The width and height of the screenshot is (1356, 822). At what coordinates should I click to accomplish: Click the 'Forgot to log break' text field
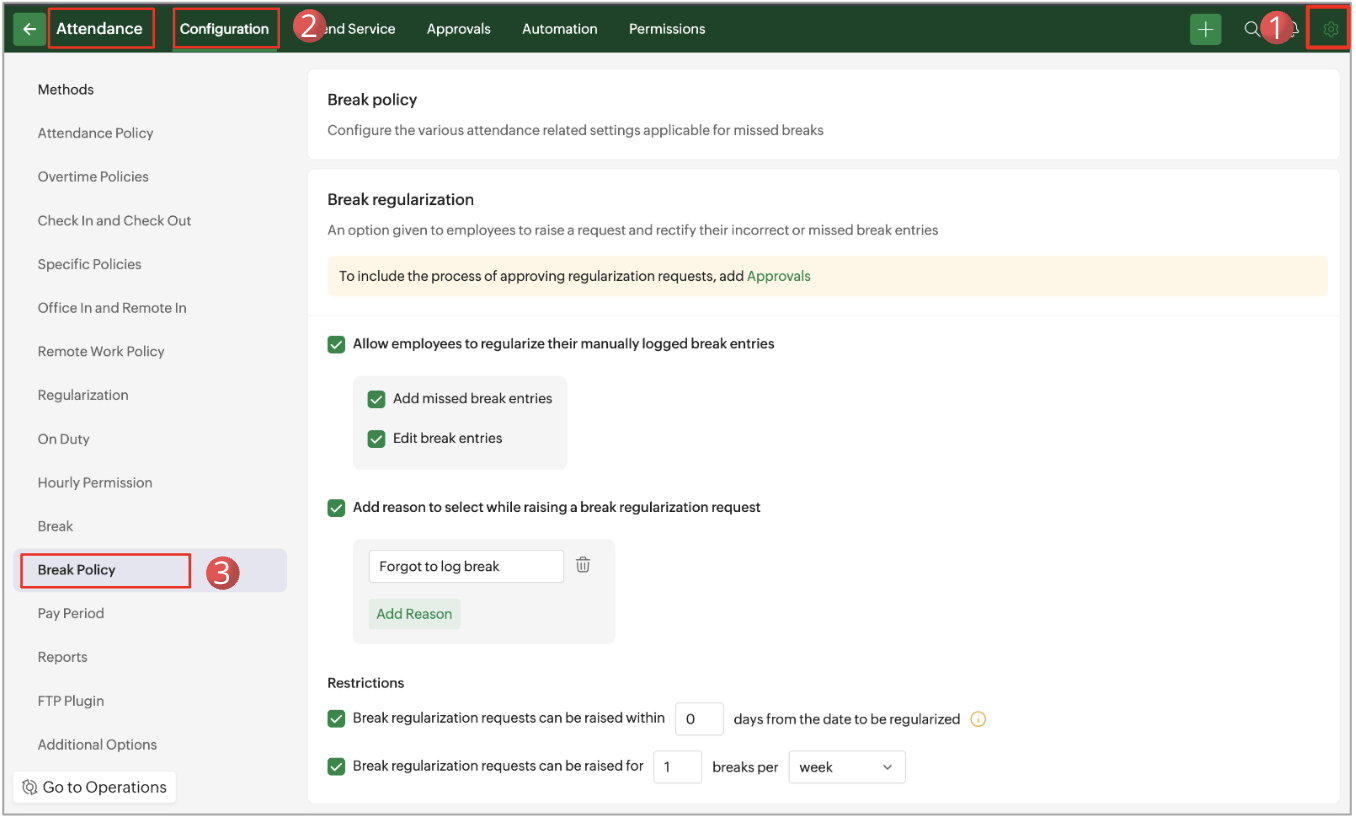(465, 566)
